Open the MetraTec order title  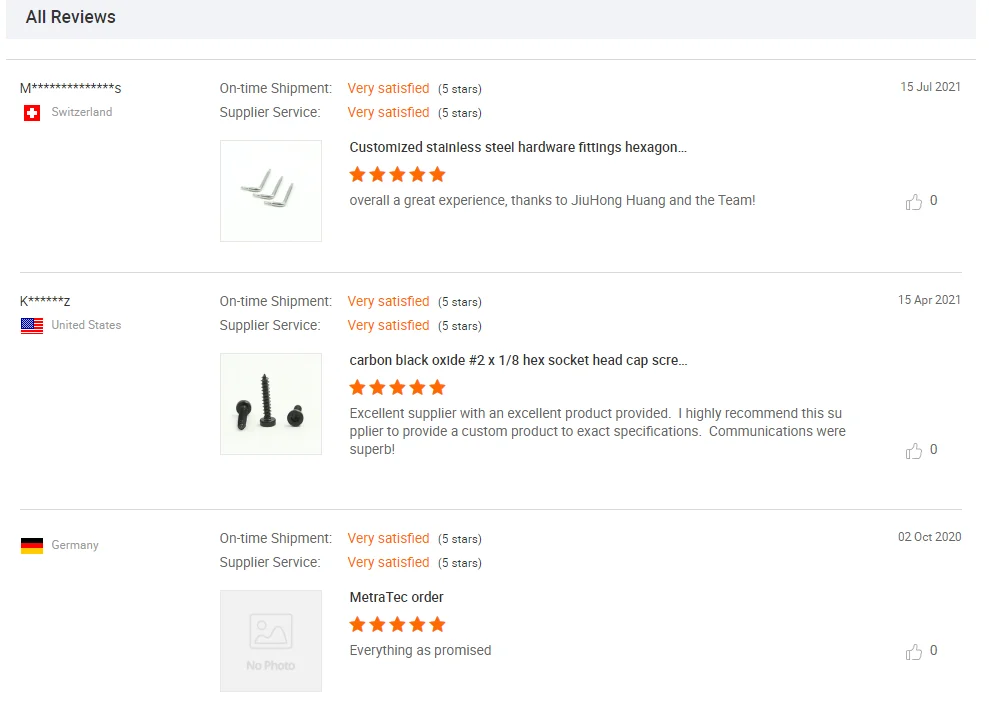pyautogui.click(x=396, y=597)
